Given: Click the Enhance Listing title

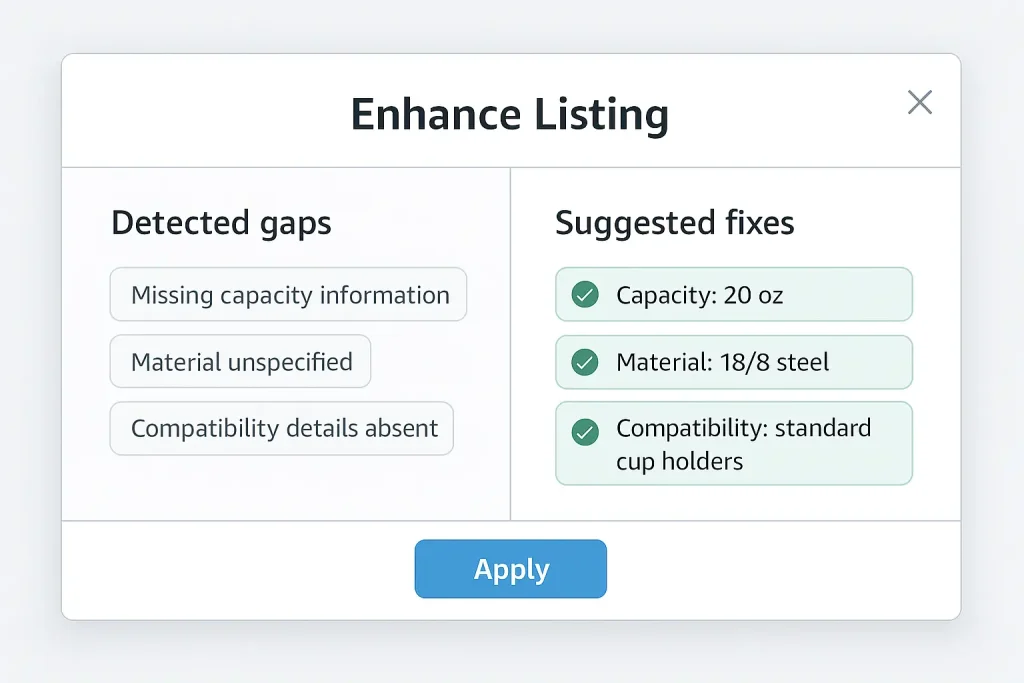Looking at the screenshot, I should (510, 115).
